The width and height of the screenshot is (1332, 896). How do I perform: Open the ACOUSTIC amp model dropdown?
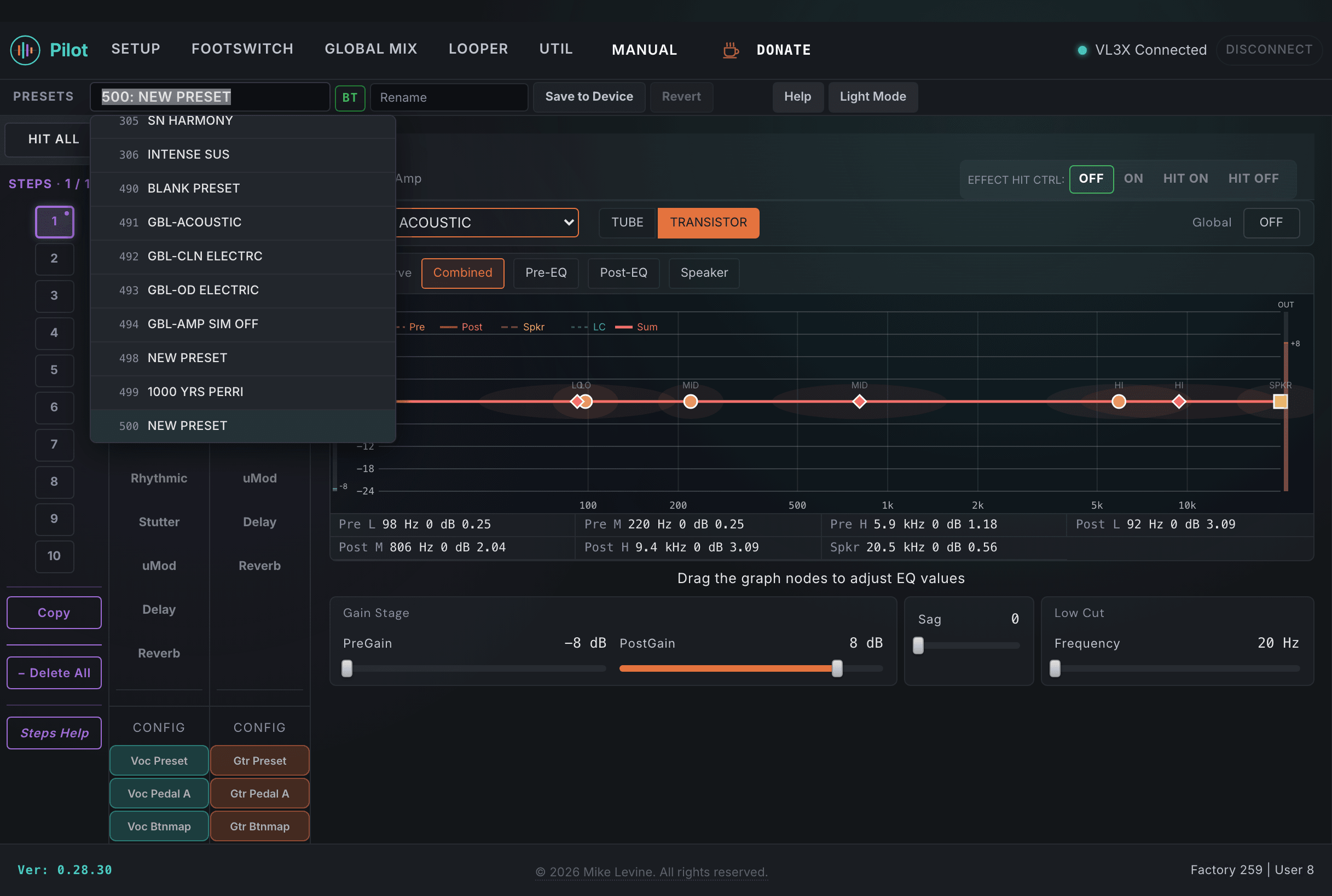[486, 223]
